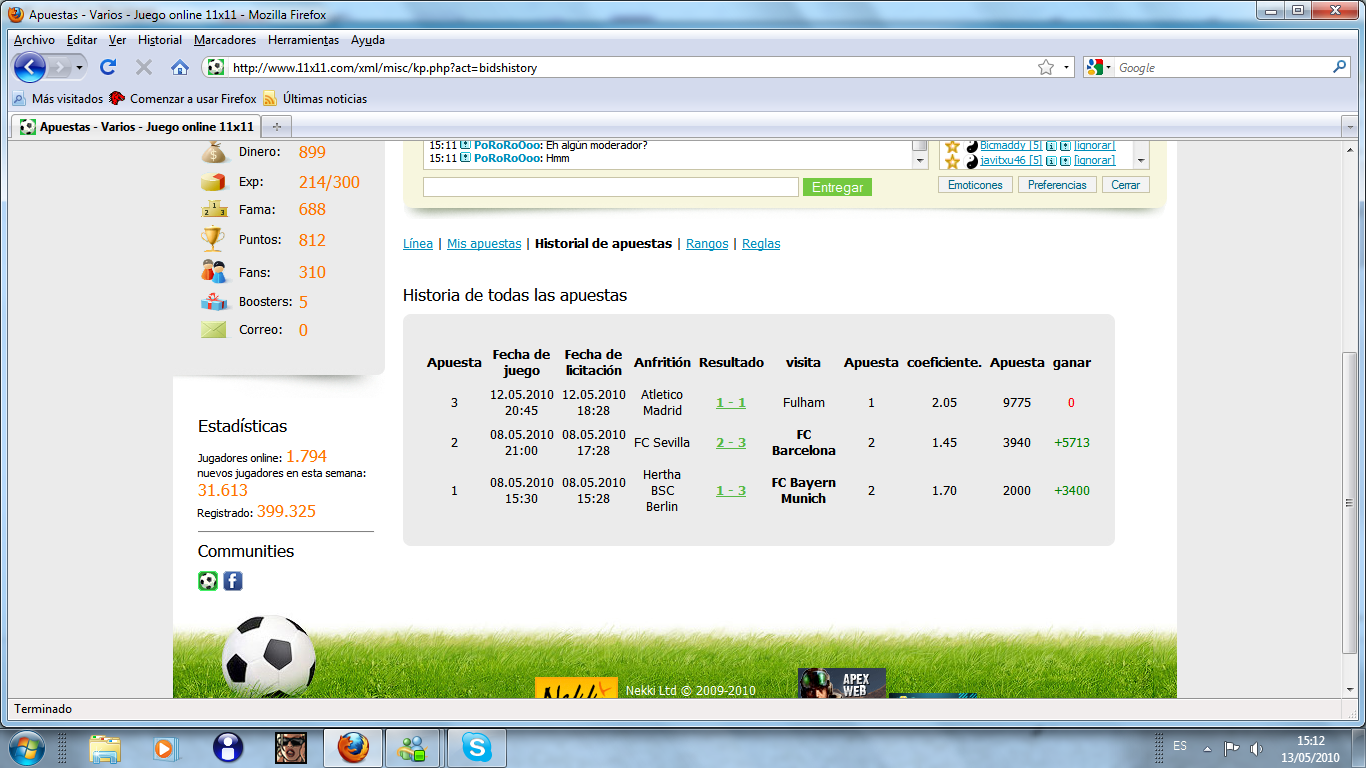Screen dimensions: 1366x768
Task: Open the Facebook community icon
Action: (x=233, y=581)
